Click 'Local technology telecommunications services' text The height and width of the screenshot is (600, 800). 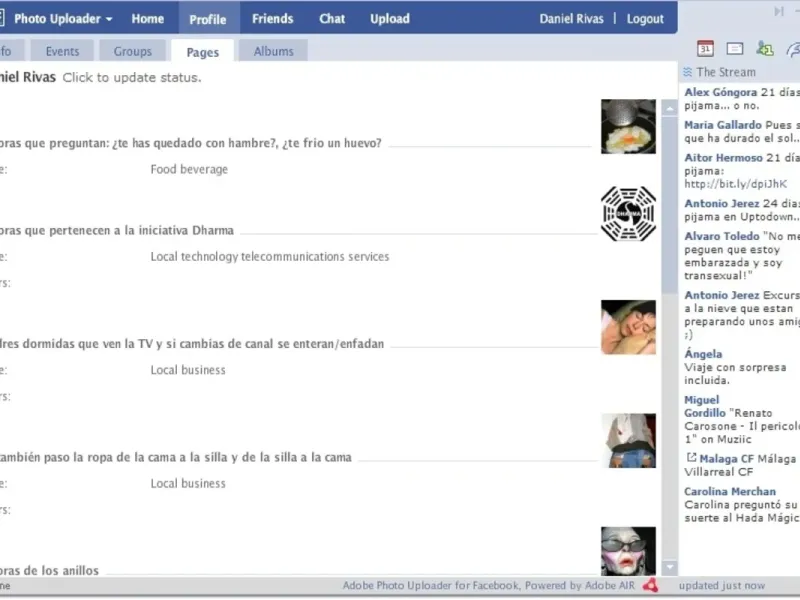point(270,256)
